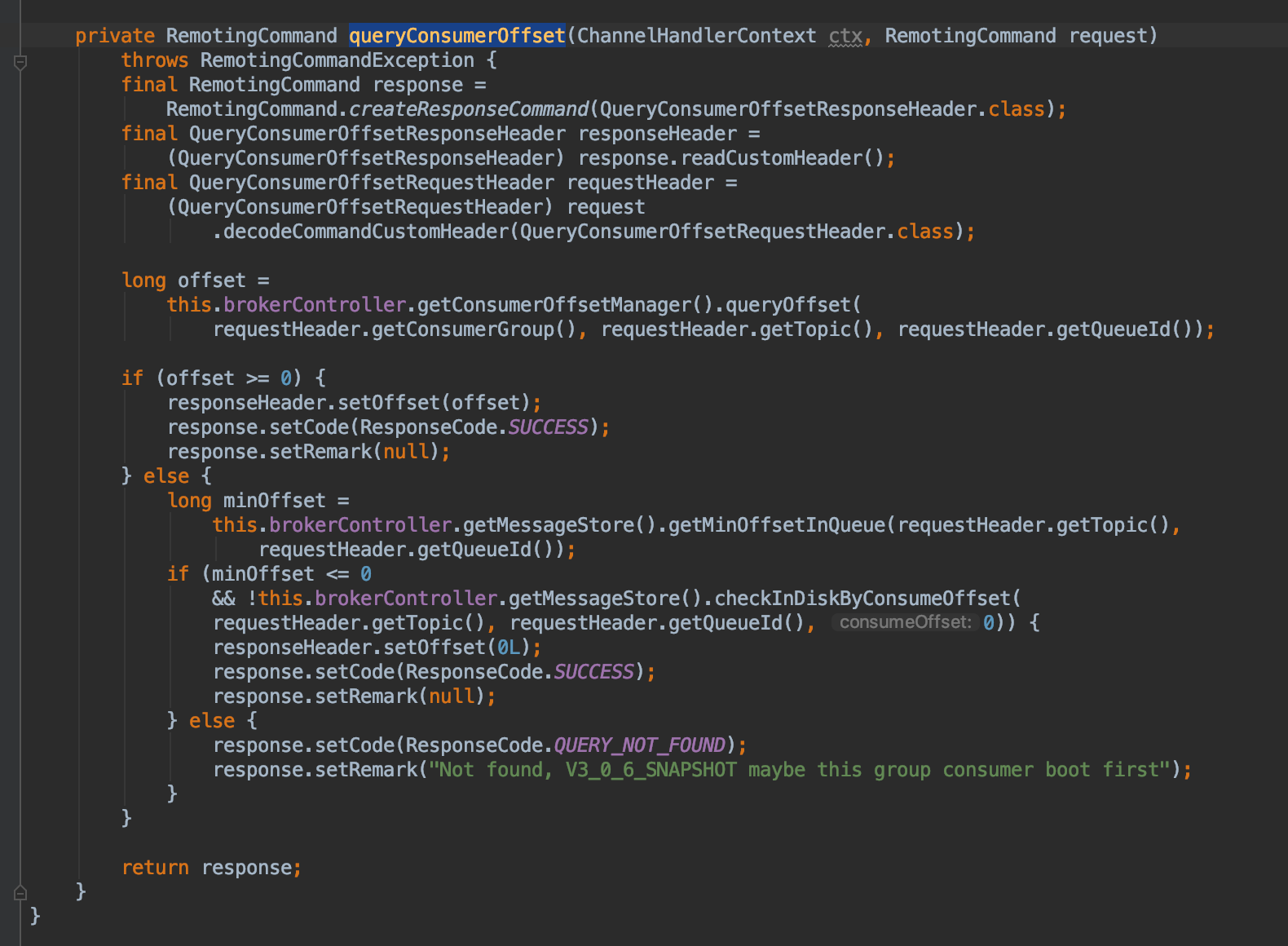1288x946 pixels.
Task: Click responseHeader.setOffset(0L) line
Action: (377, 648)
